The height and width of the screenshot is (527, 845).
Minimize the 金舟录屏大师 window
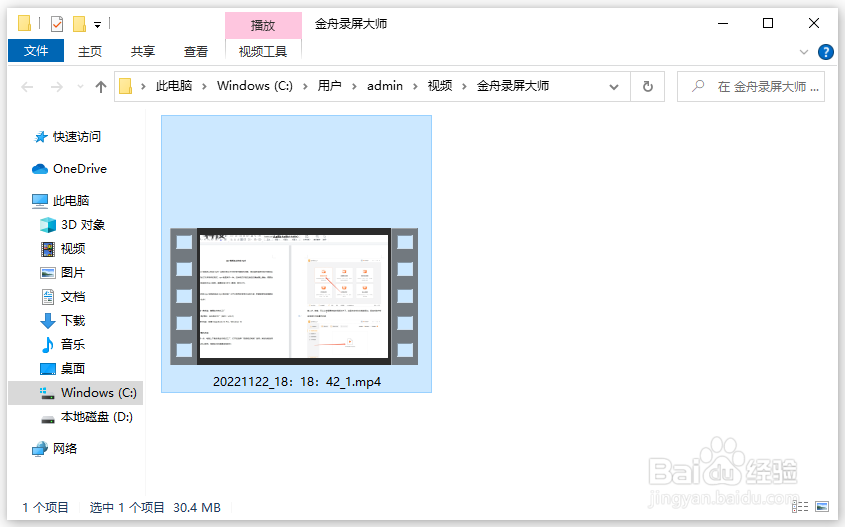click(x=723, y=23)
